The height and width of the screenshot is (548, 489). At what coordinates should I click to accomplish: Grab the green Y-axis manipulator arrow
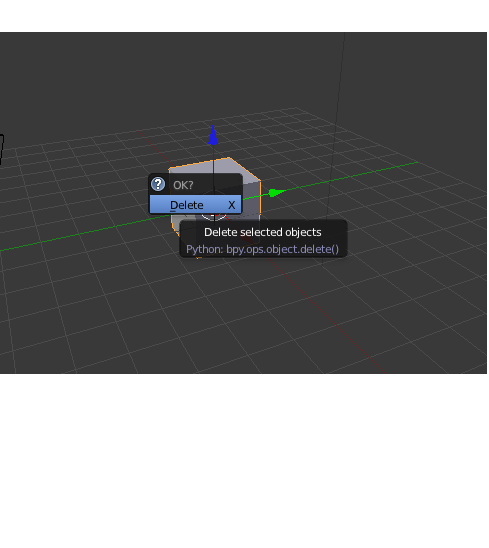(277, 193)
